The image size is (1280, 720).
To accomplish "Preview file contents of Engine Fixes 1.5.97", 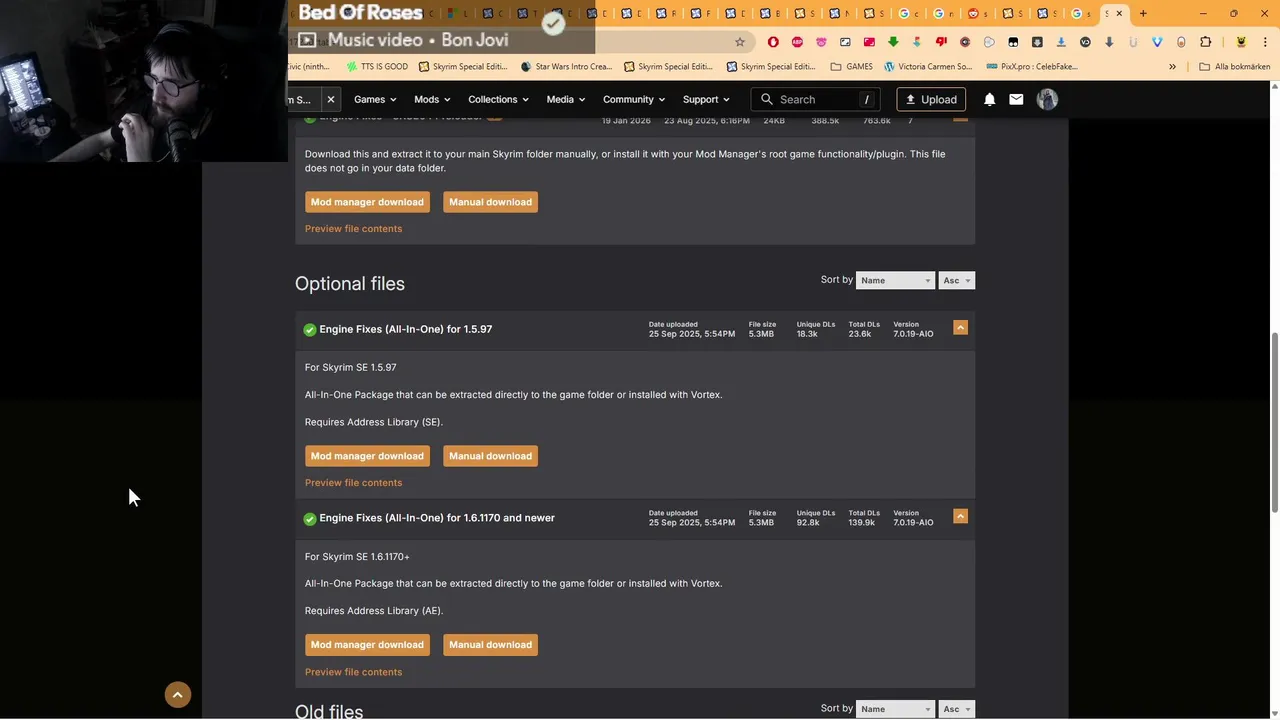I will tap(353, 483).
